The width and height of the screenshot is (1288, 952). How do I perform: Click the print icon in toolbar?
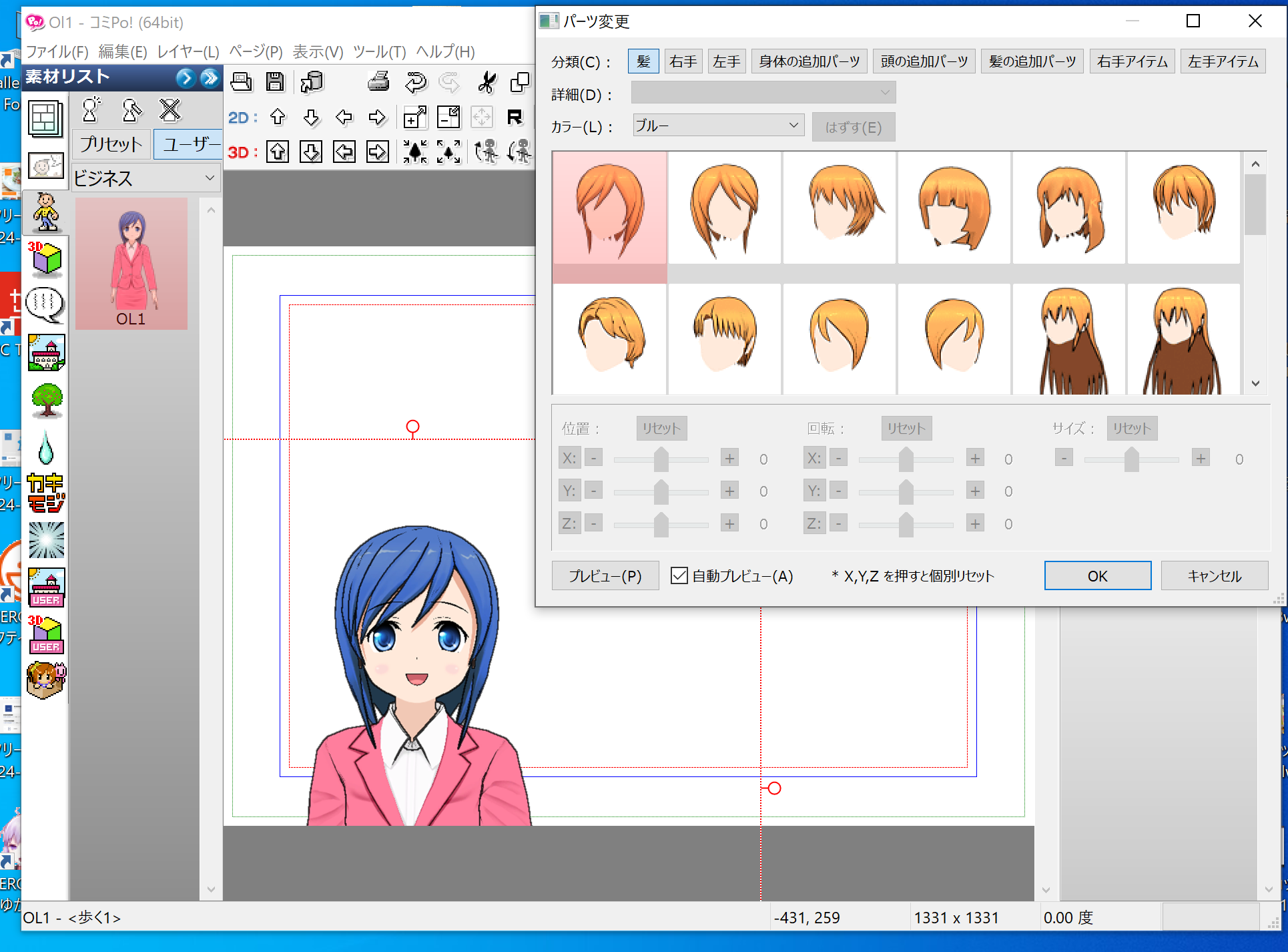(x=378, y=82)
